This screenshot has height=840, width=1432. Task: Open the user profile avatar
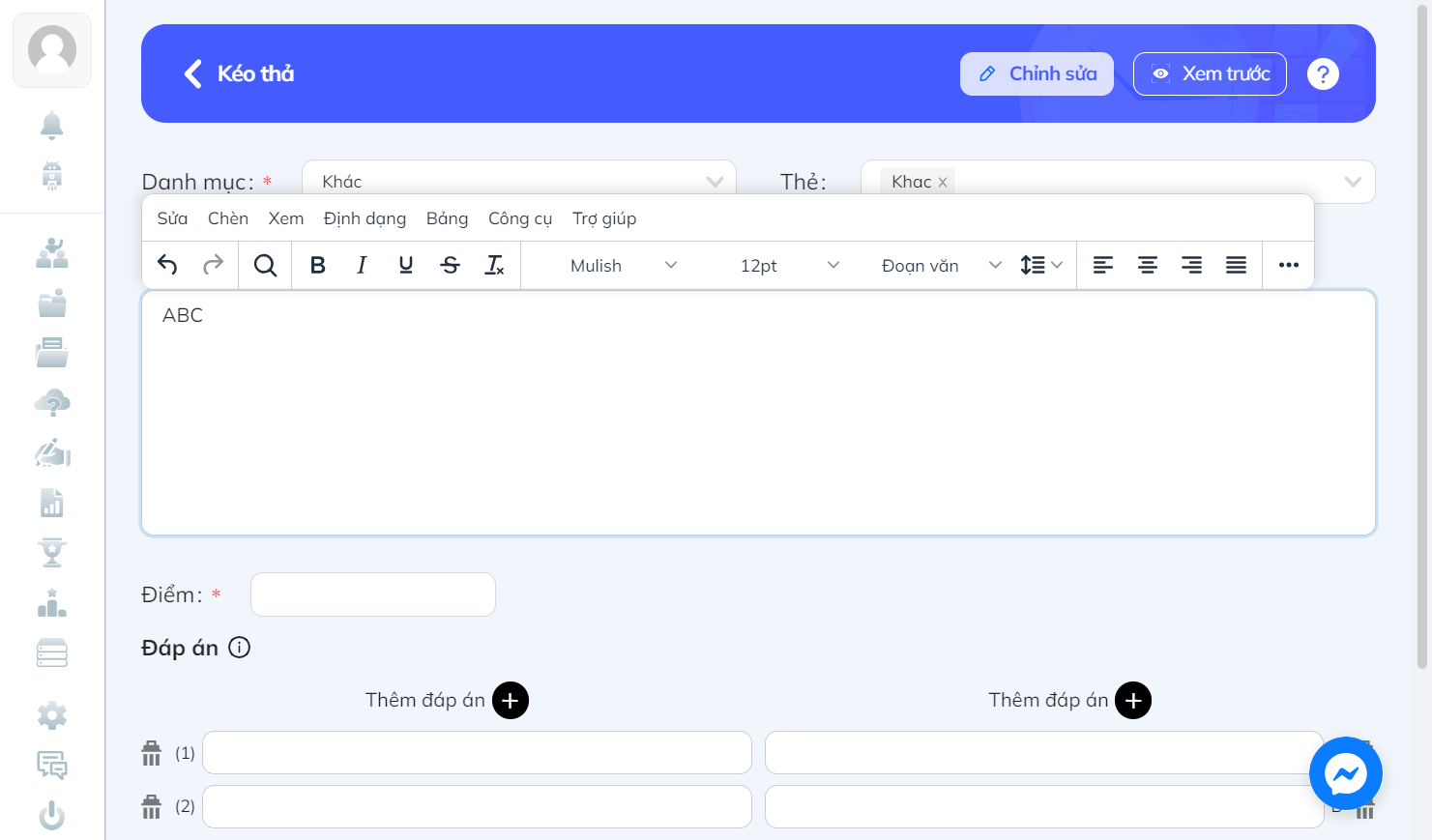[x=52, y=50]
